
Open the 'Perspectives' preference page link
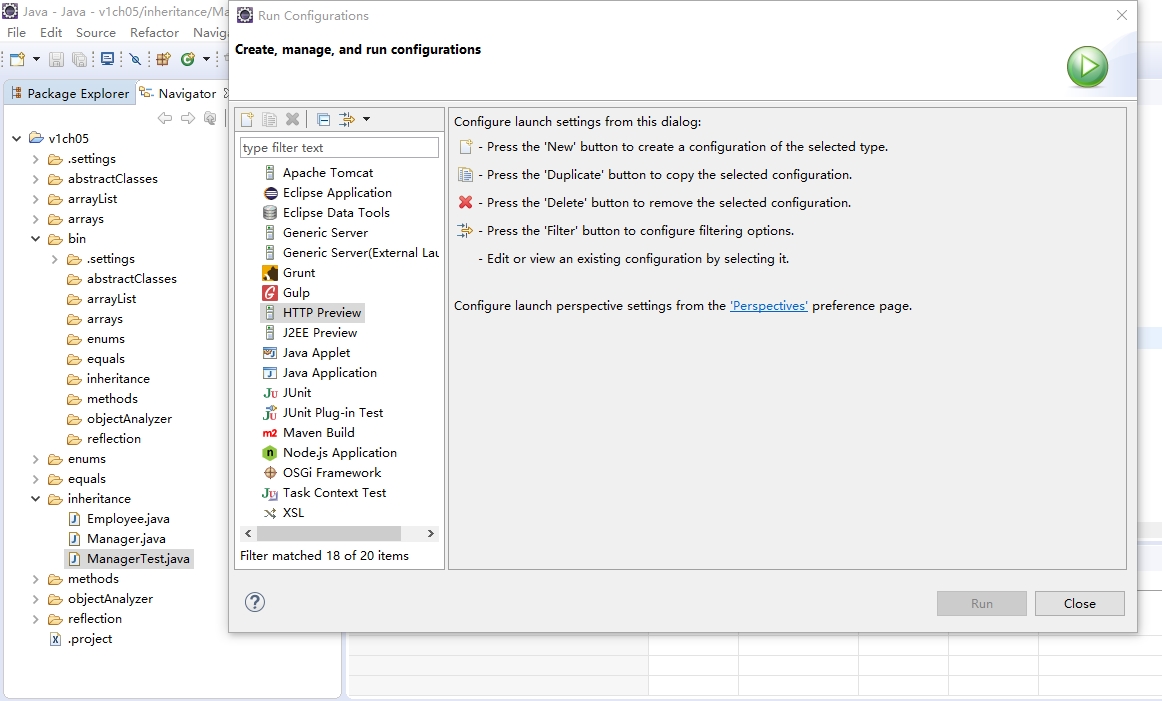tap(768, 306)
